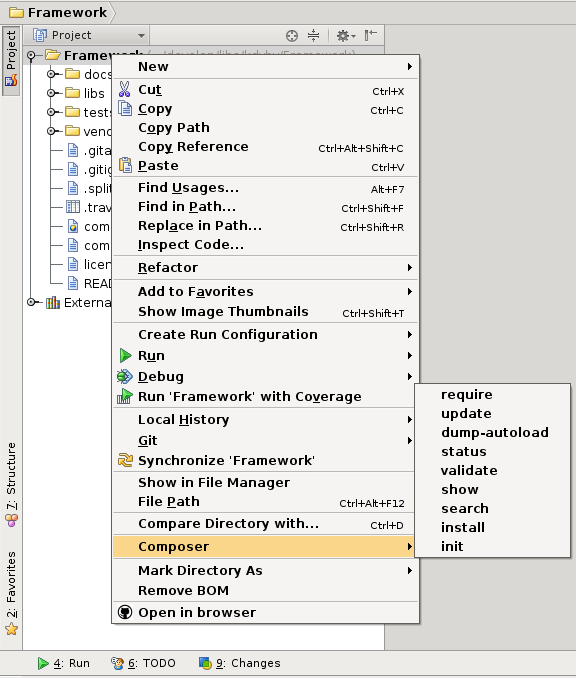This screenshot has width=576, height=678.
Task: Expand the libs folder node
Action: point(51,93)
